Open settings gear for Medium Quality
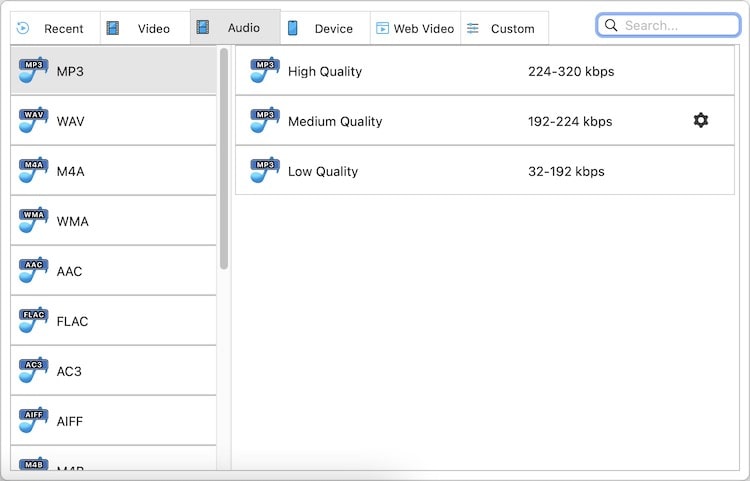750x481 pixels. pos(701,120)
